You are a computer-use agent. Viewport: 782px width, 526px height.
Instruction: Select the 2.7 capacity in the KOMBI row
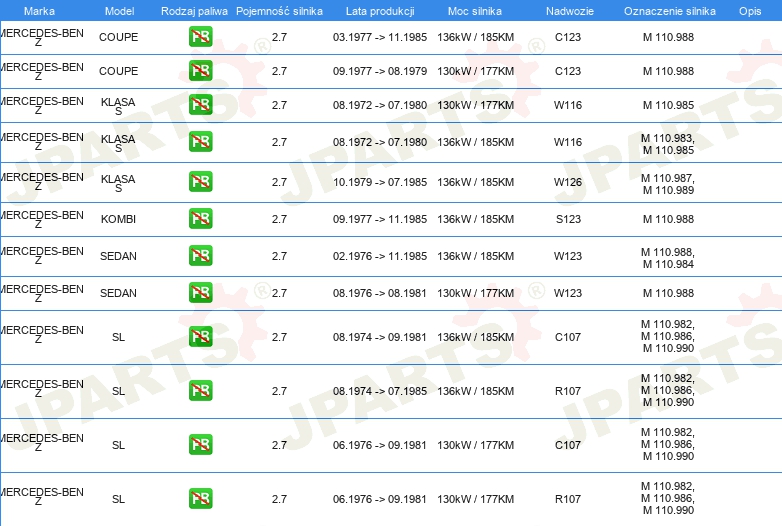tap(279, 219)
